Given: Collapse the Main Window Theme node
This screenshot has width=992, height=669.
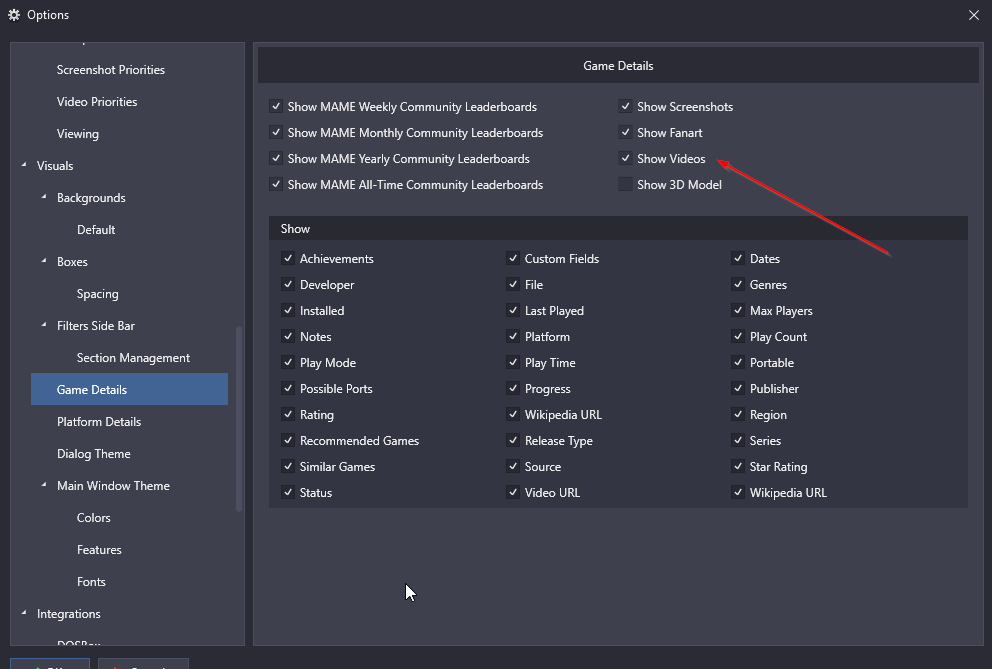Looking at the screenshot, I should (44, 486).
